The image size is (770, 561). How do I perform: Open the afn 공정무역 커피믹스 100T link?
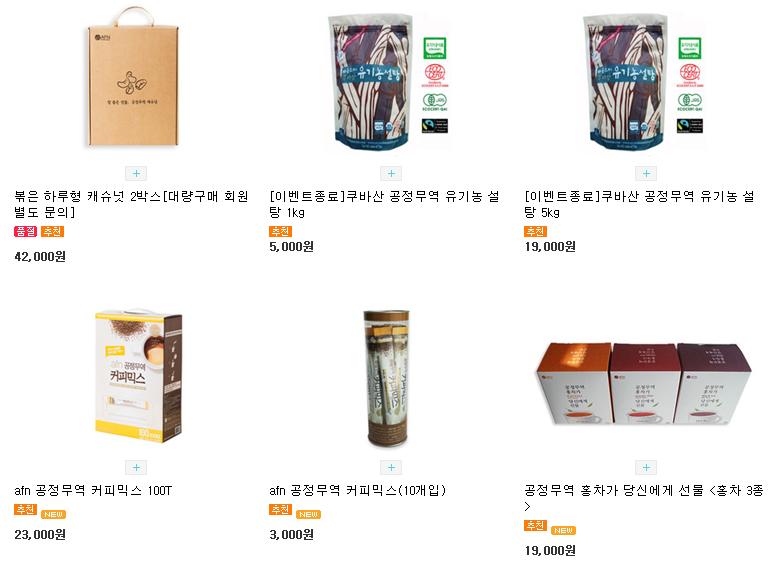tap(93, 490)
